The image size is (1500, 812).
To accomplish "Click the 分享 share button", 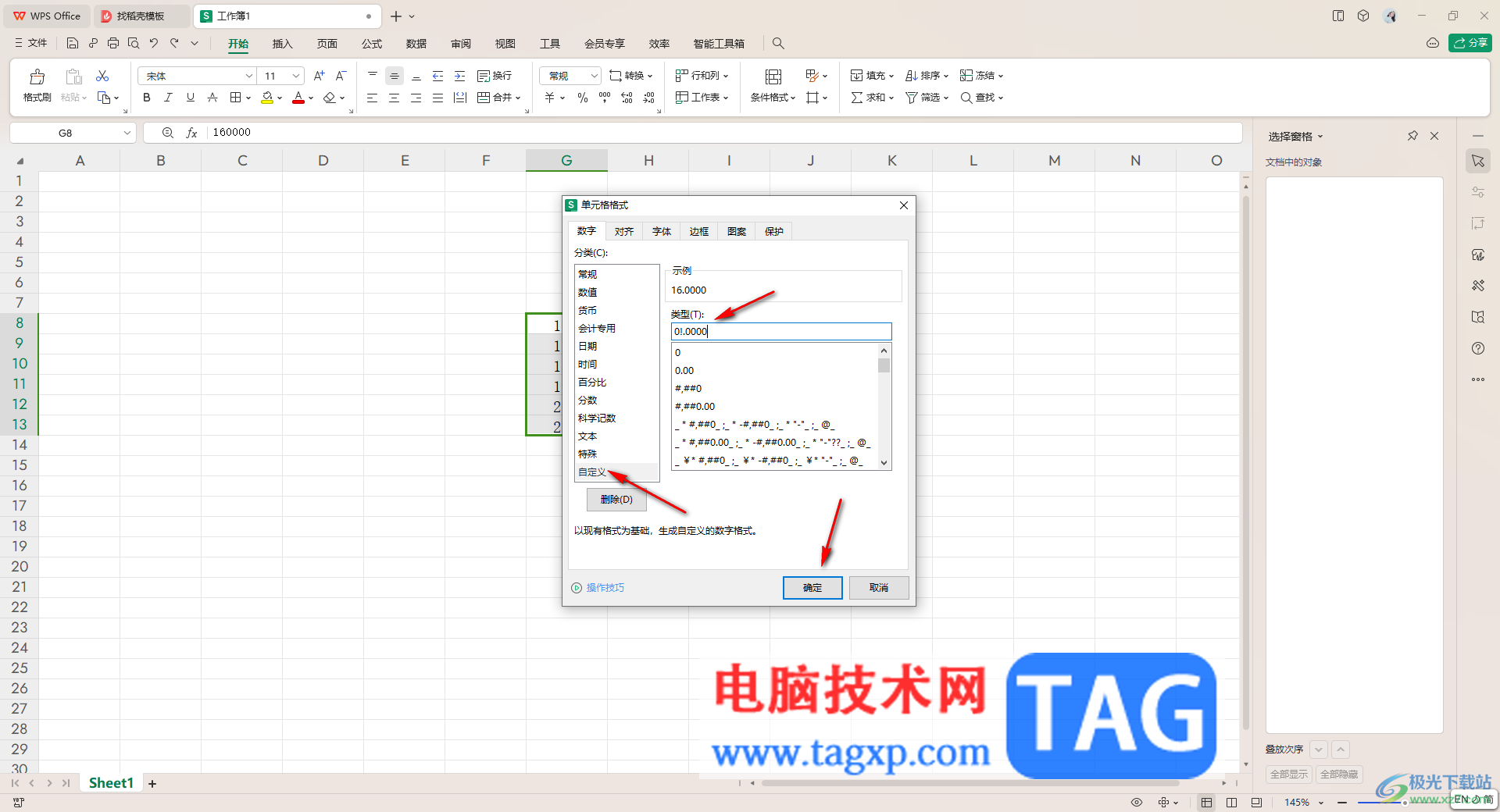I will coord(1470,43).
